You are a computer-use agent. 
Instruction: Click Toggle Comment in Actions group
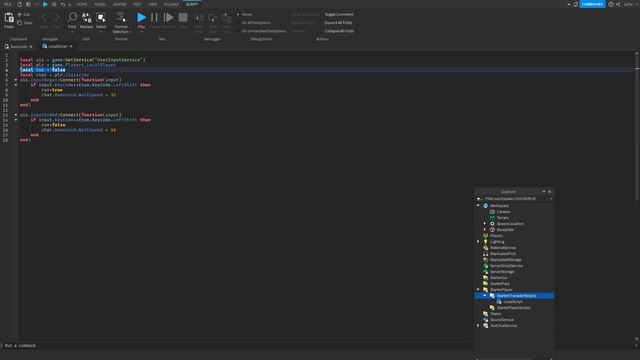[339, 14]
